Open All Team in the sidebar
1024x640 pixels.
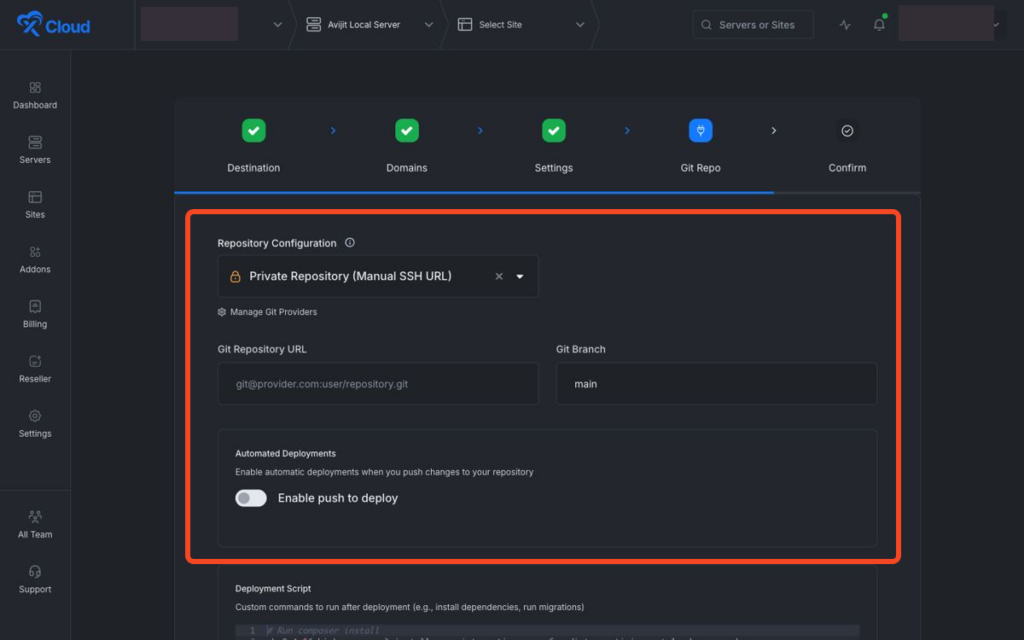tap(35, 525)
